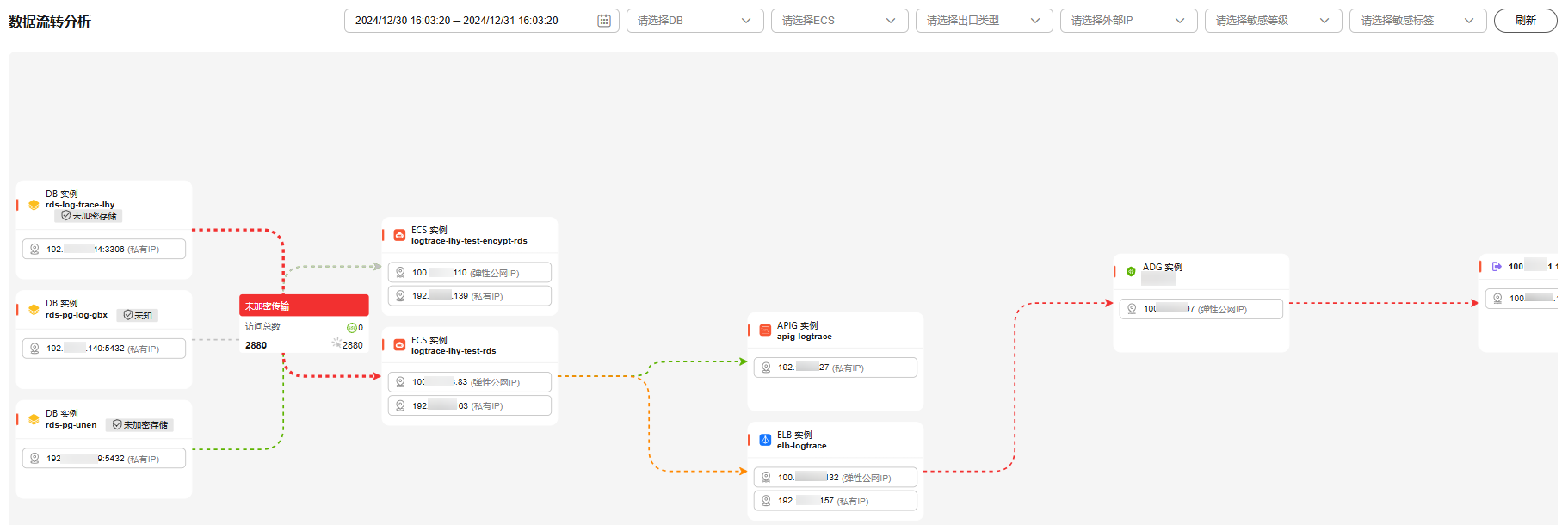
Task: Click the logtrace-lhy-test-rds ECS icon
Action: coord(399,345)
